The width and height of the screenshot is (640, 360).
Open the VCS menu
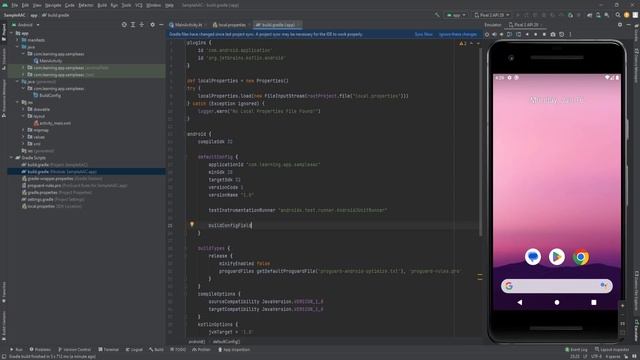click(x=139, y=5)
